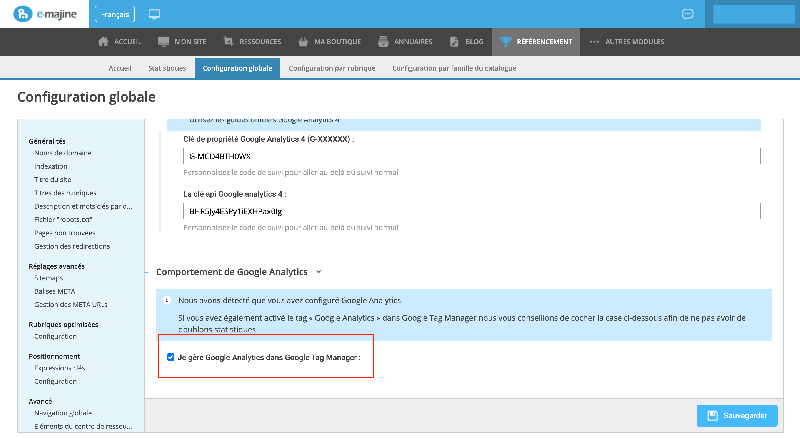Click the floppy disk icon on Sauvegarder
Screen dimensions: 800x438
tap(713, 416)
